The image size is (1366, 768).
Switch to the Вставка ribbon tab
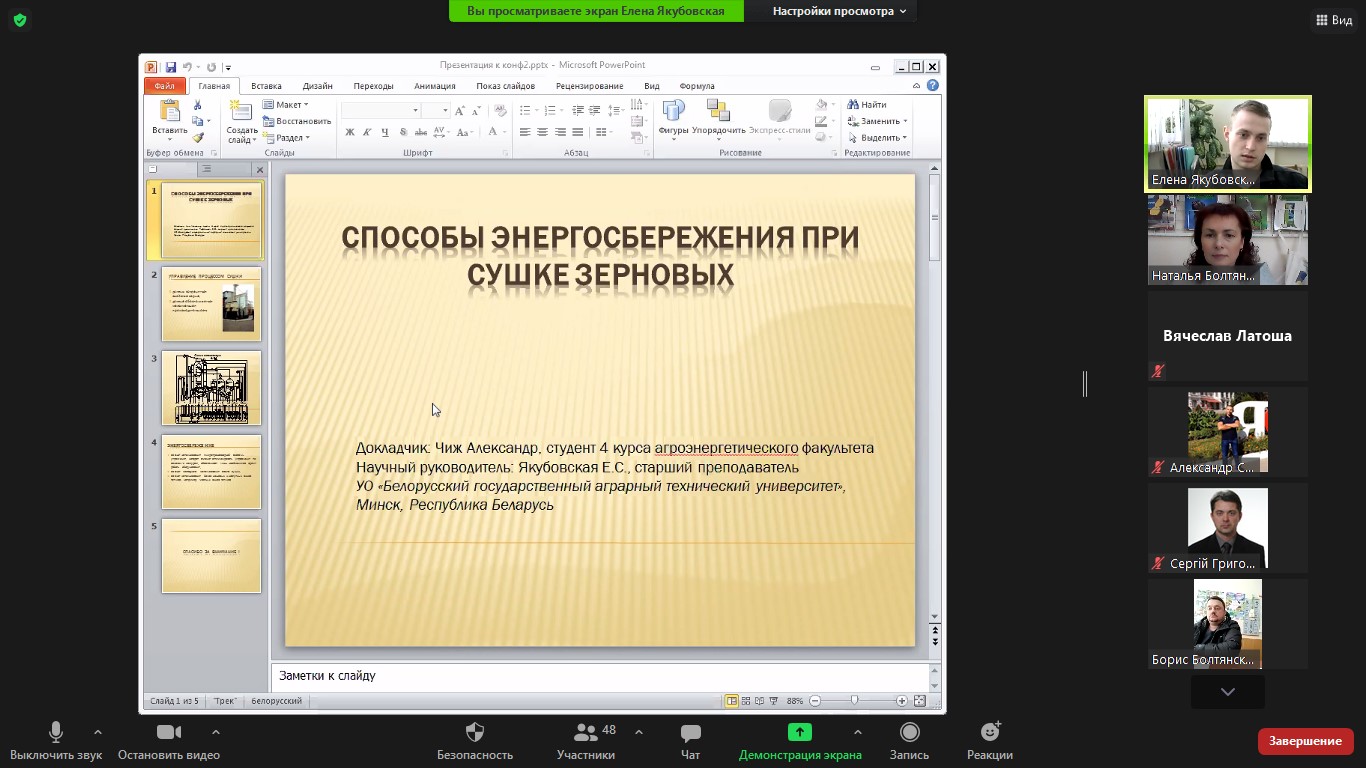click(x=266, y=86)
